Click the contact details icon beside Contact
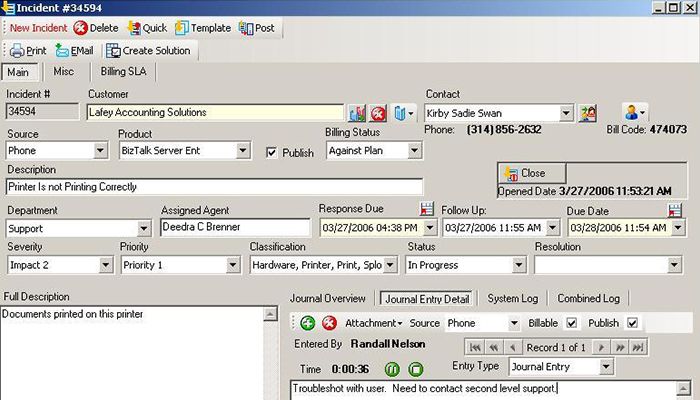The height and width of the screenshot is (400, 700). 588,113
